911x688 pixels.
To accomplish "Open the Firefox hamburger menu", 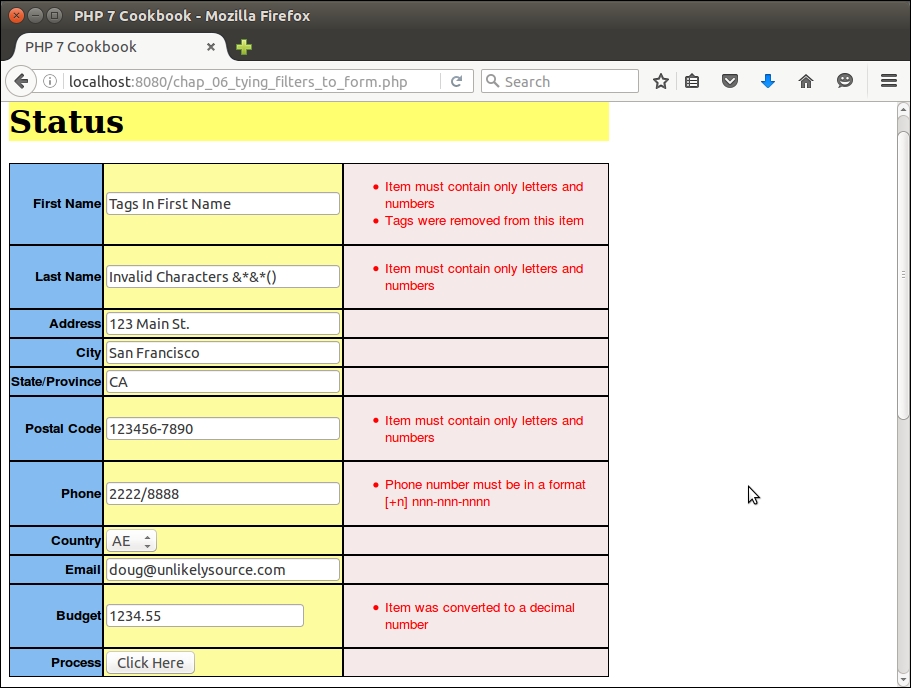I will 888,82.
